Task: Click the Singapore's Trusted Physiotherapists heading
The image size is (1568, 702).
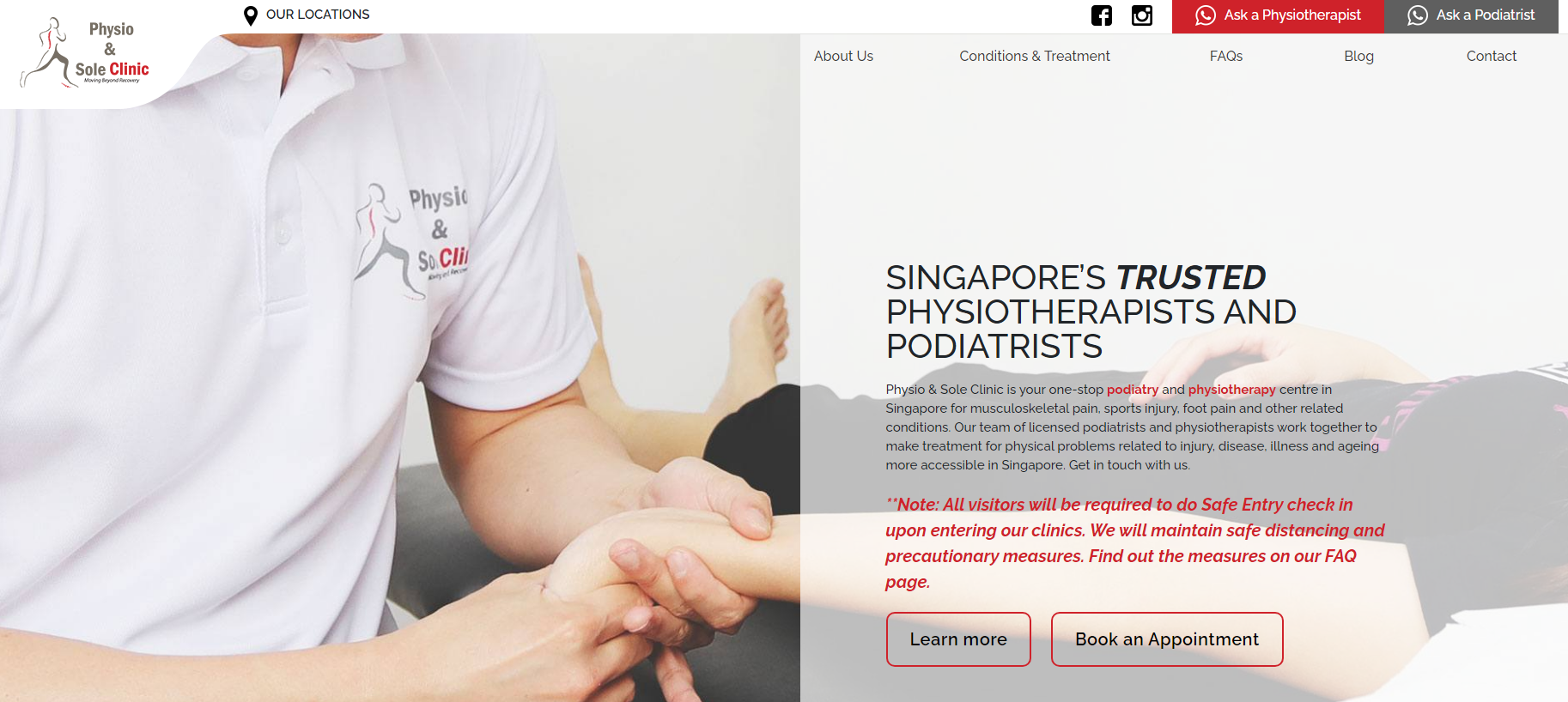Action: click(x=1091, y=312)
